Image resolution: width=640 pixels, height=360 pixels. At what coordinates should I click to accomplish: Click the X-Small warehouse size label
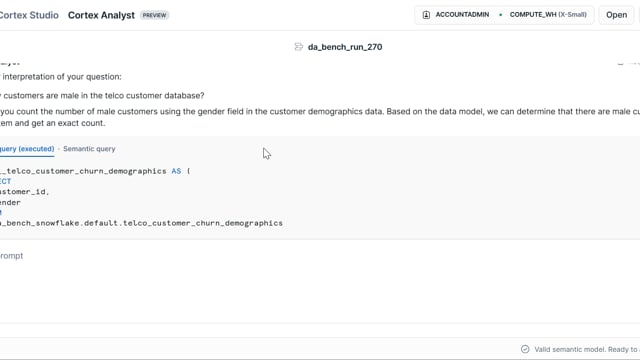(572, 15)
